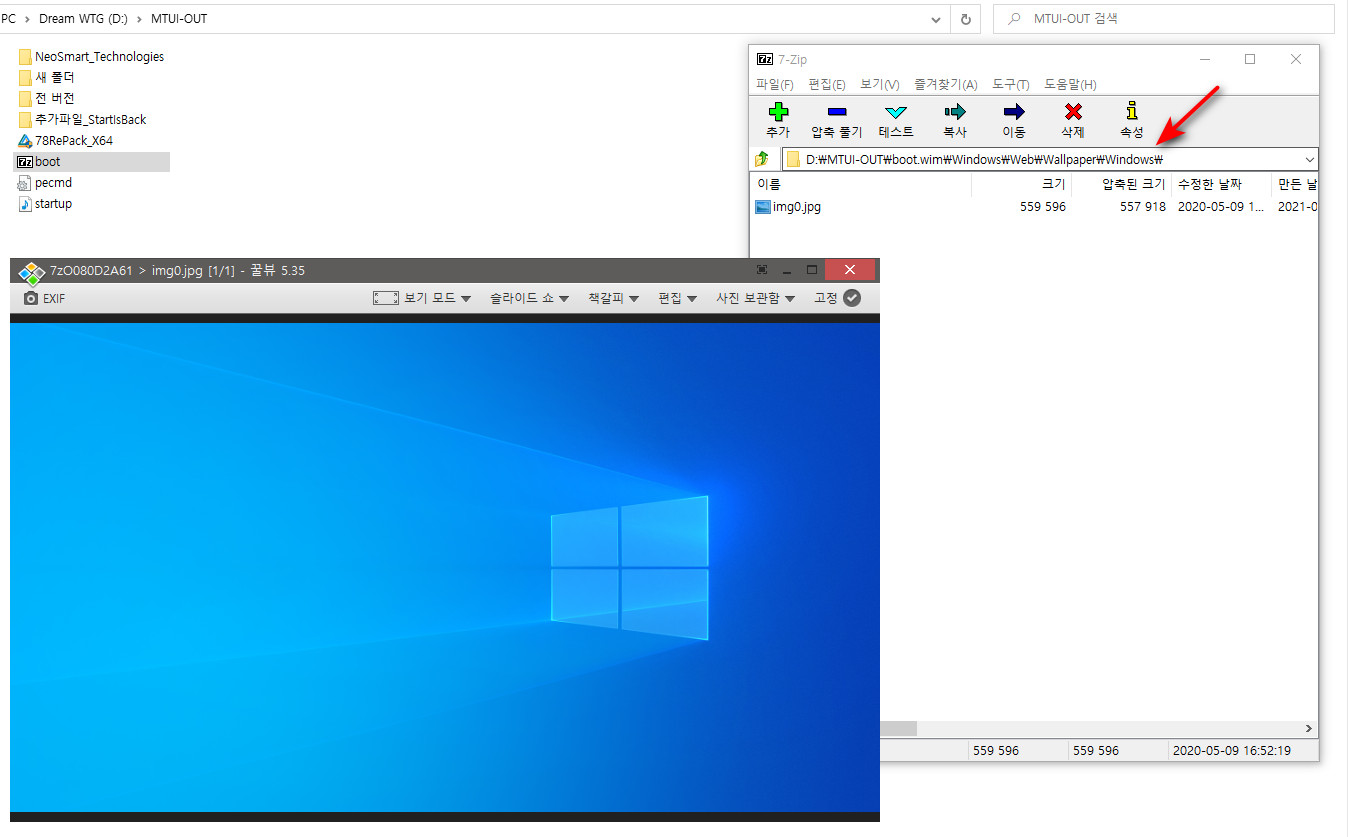The height and width of the screenshot is (837, 1348).
Task: Select the pecmd file in Explorer
Action: pos(45,183)
